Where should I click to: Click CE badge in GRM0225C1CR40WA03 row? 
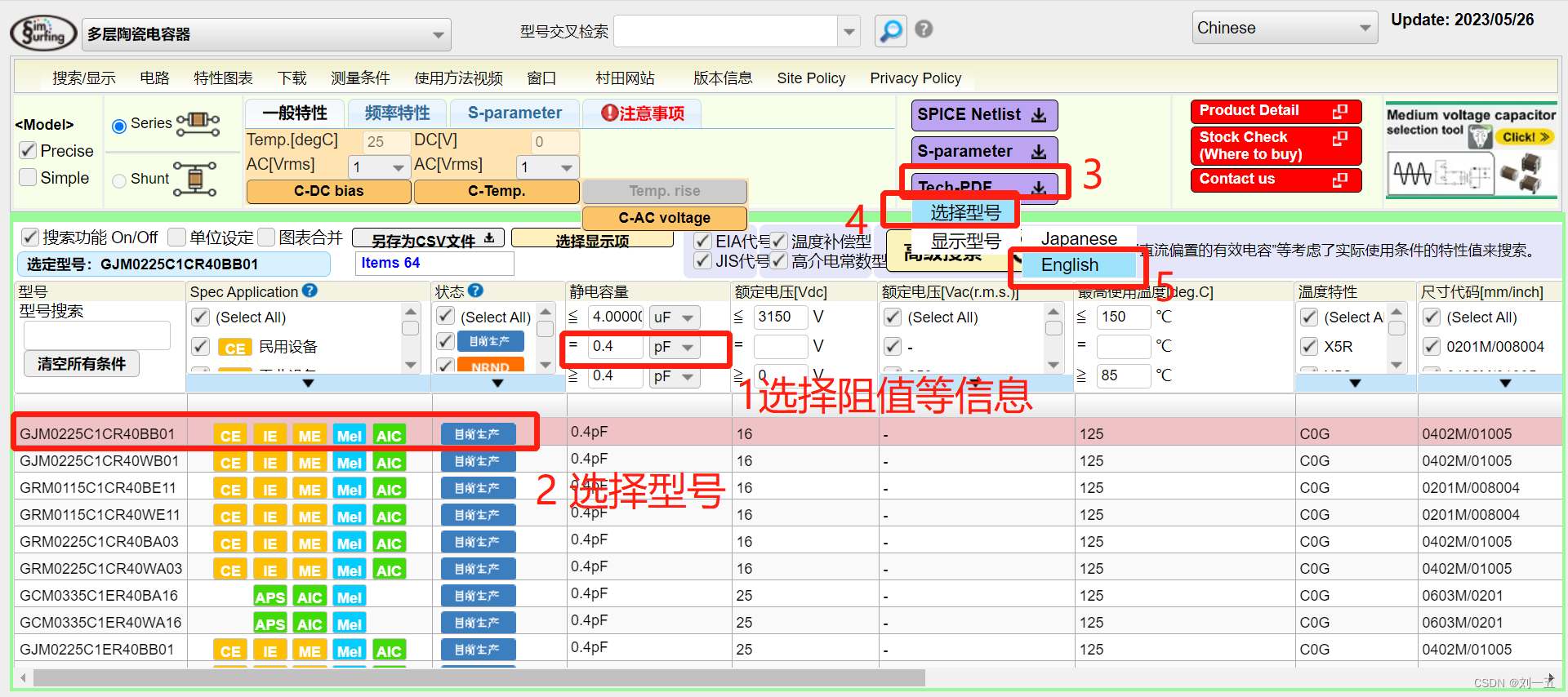pos(230,570)
